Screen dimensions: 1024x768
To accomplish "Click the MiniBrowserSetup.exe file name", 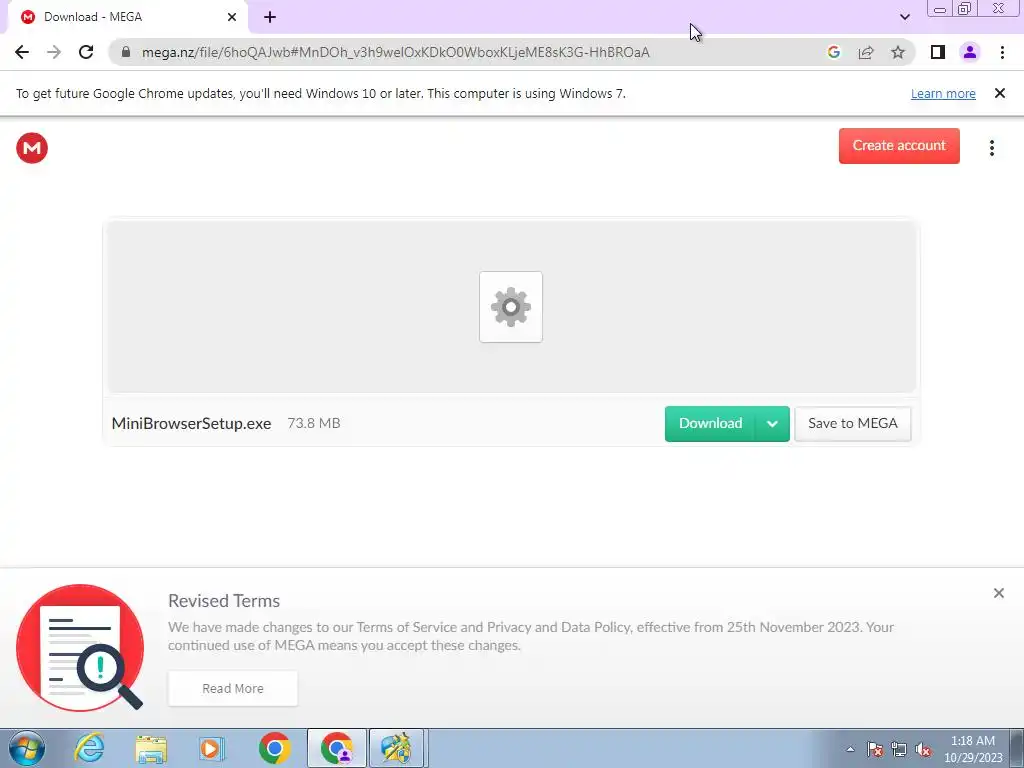I will coord(191,423).
